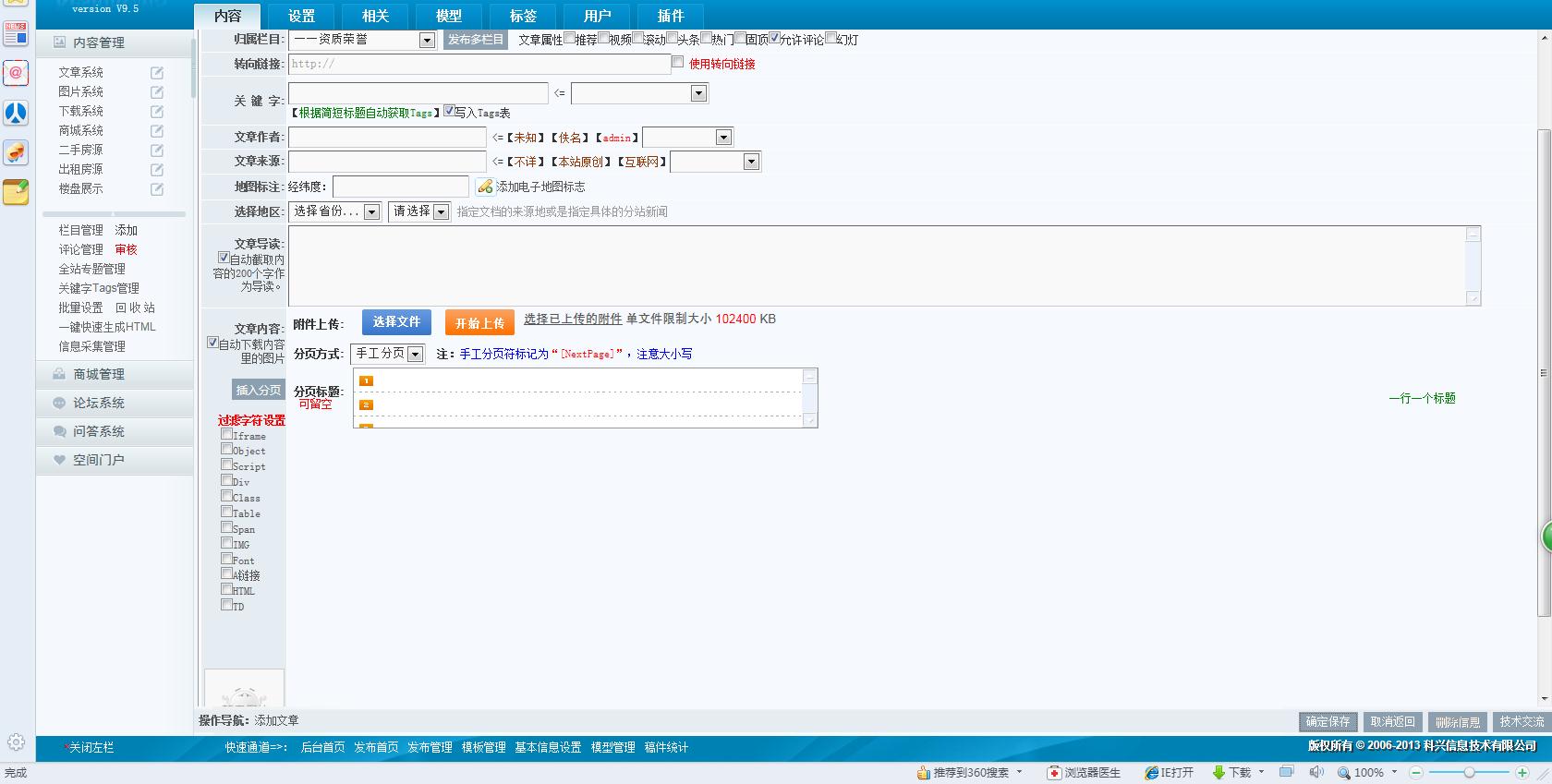Click the main page vertical scrollbar
The width and height of the screenshot is (1552, 784).
(x=1544, y=374)
